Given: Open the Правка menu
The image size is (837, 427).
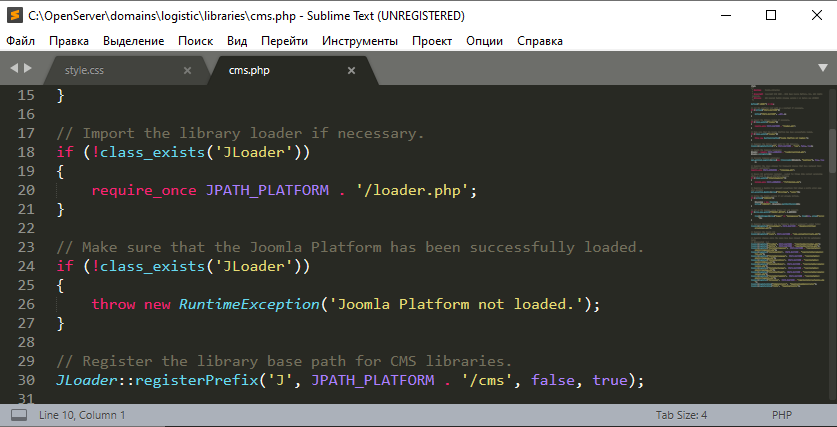Looking at the screenshot, I should pyautogui.click(x=69, y=41).
